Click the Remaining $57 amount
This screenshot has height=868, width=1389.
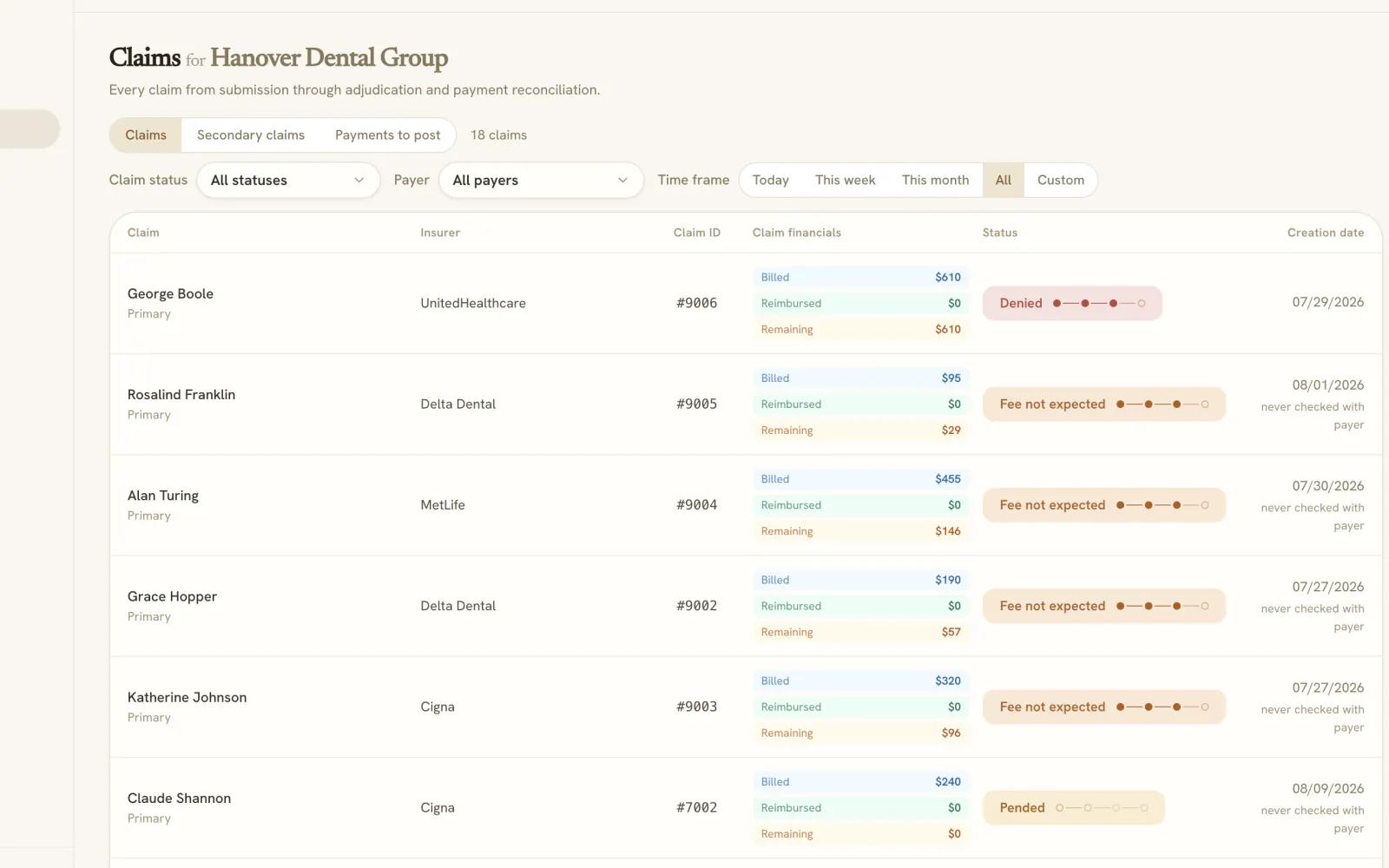tap(951, 632)
